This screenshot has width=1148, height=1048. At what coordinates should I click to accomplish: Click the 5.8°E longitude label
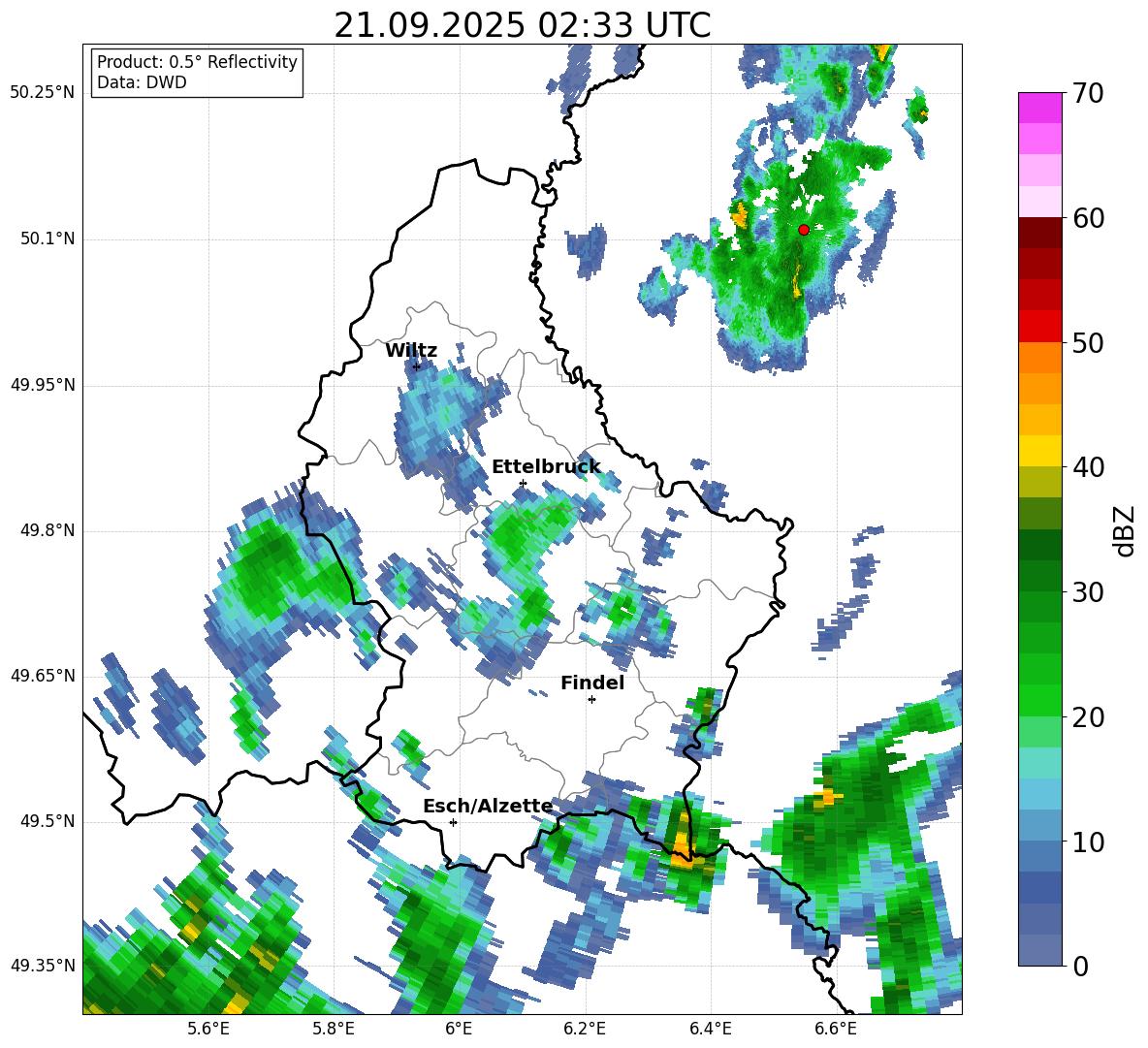pos(334,1029)
